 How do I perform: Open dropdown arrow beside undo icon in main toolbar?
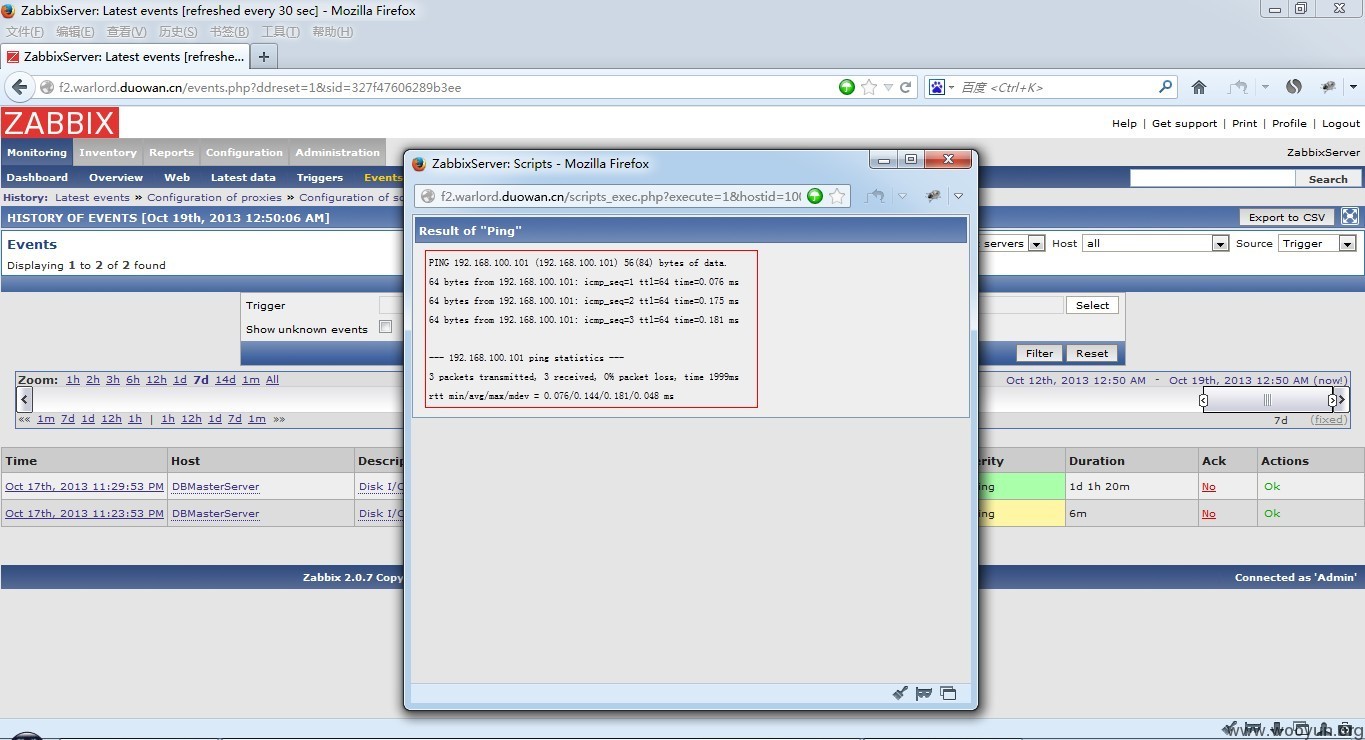click(1265, 87)
